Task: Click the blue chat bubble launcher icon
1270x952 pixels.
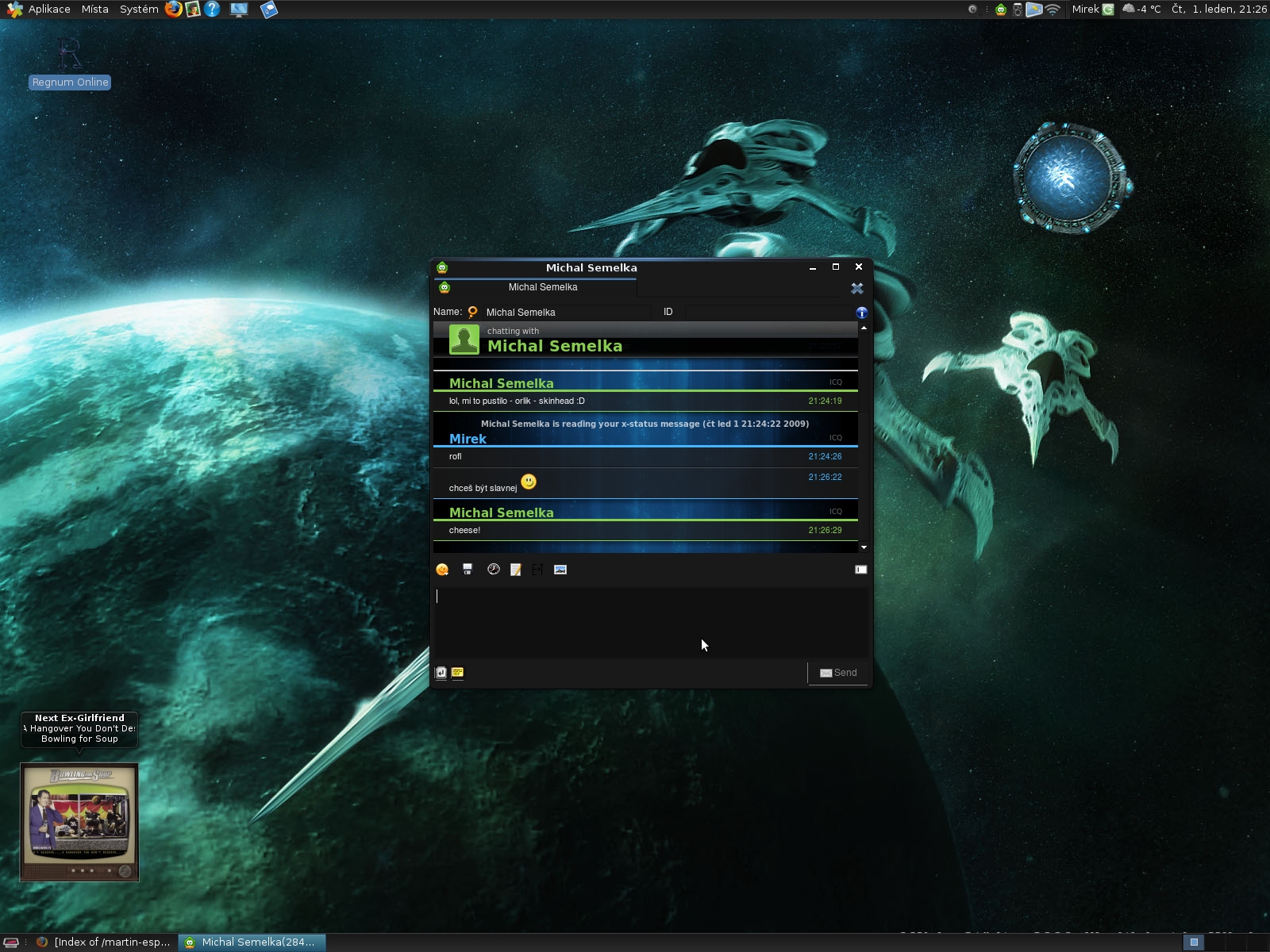Action: point(269,10)
